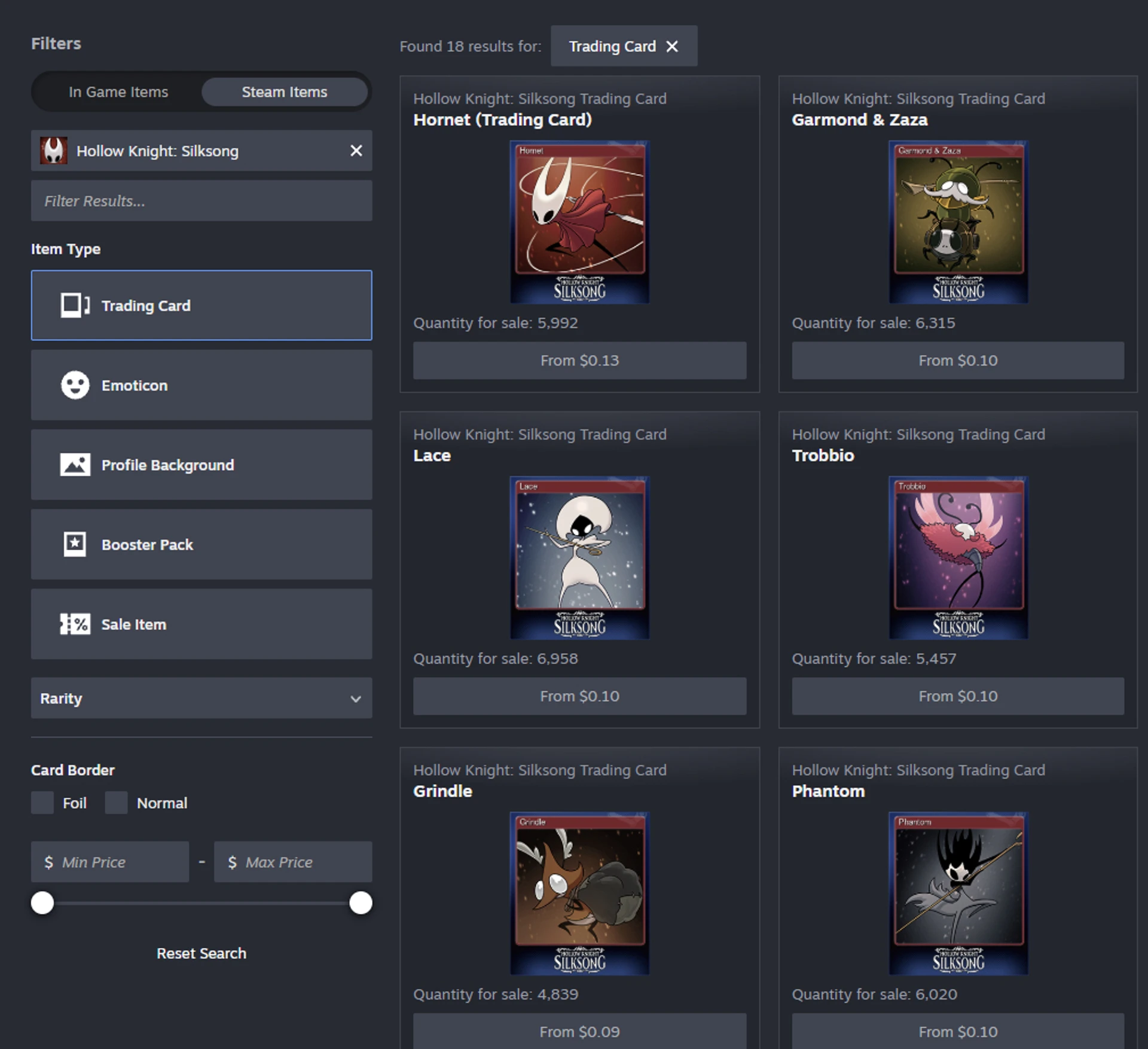This screenshot has height=1049, width=1148.
Task: Click the Emoticon smiley face icon
Action: coord(75,385)
